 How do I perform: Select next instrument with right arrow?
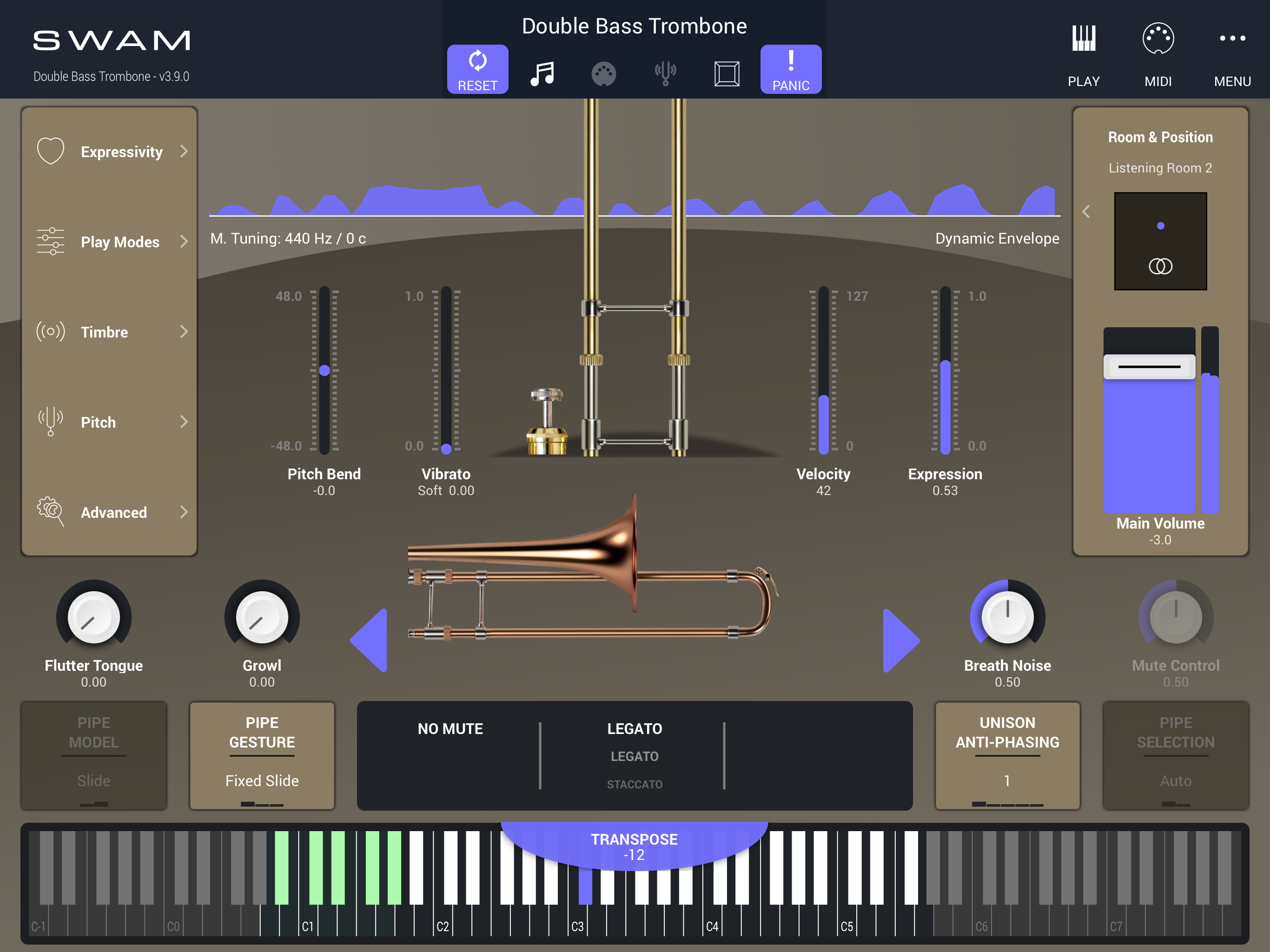901,640
